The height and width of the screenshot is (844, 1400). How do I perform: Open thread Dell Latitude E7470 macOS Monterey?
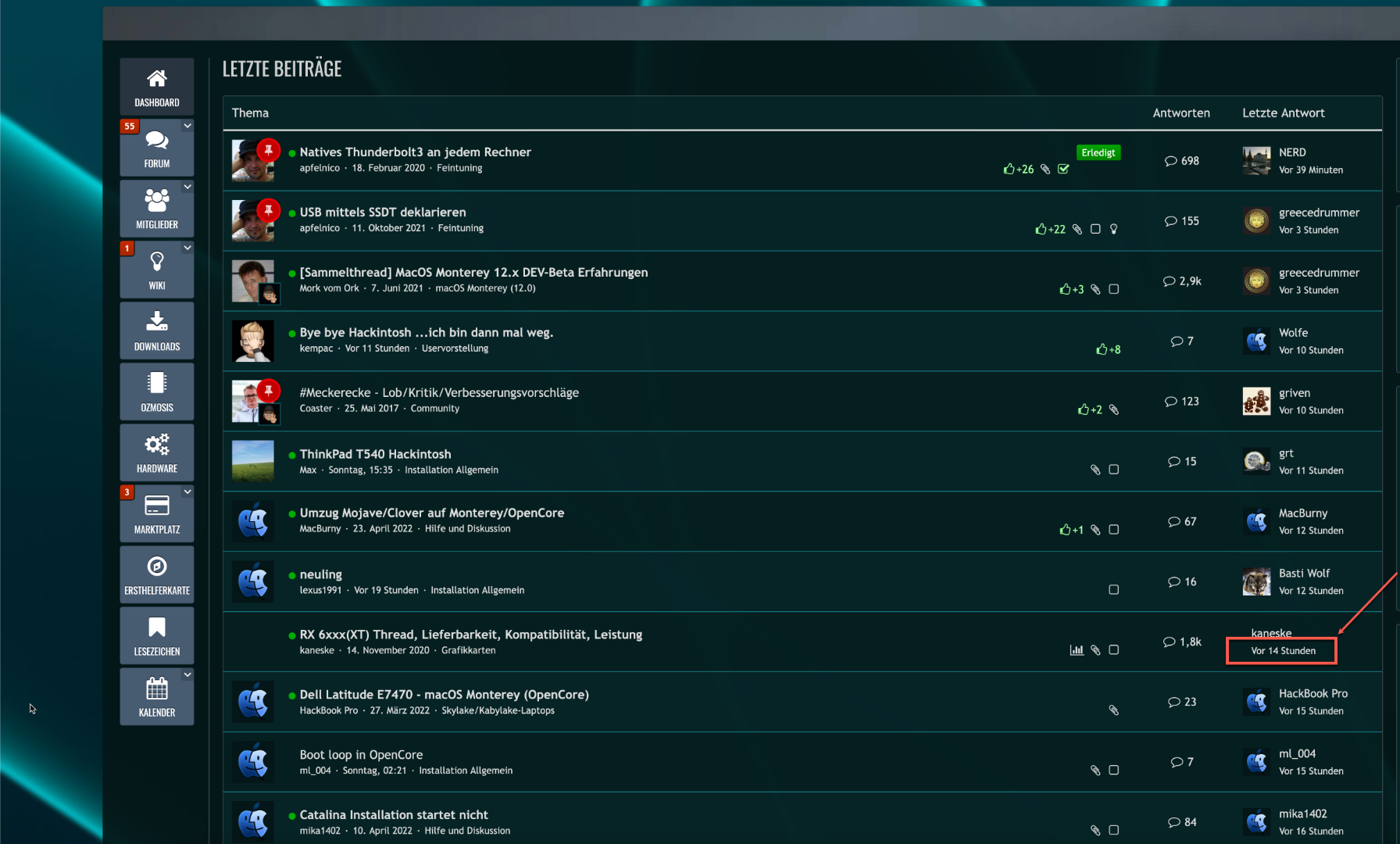click(x=444, y=694)
